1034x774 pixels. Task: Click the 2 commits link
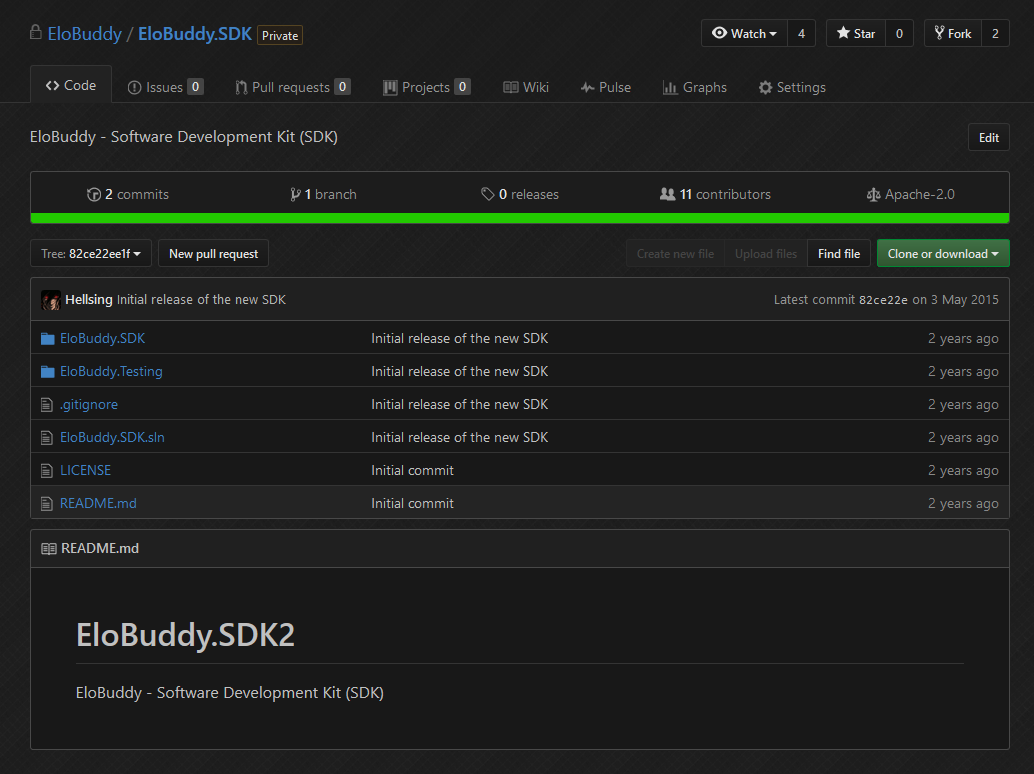pyautogui.click(x=128, y=194)
